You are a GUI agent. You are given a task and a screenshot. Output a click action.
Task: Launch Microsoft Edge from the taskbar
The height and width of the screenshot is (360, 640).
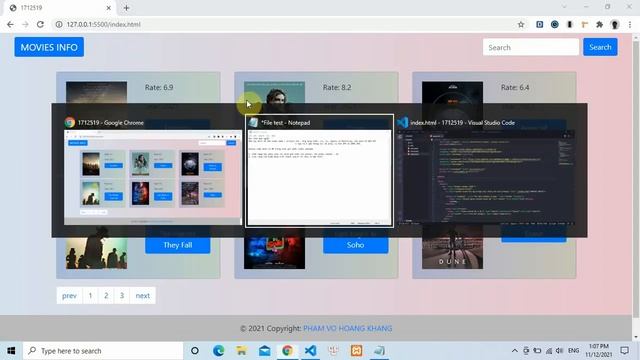[x=218, y=351]
